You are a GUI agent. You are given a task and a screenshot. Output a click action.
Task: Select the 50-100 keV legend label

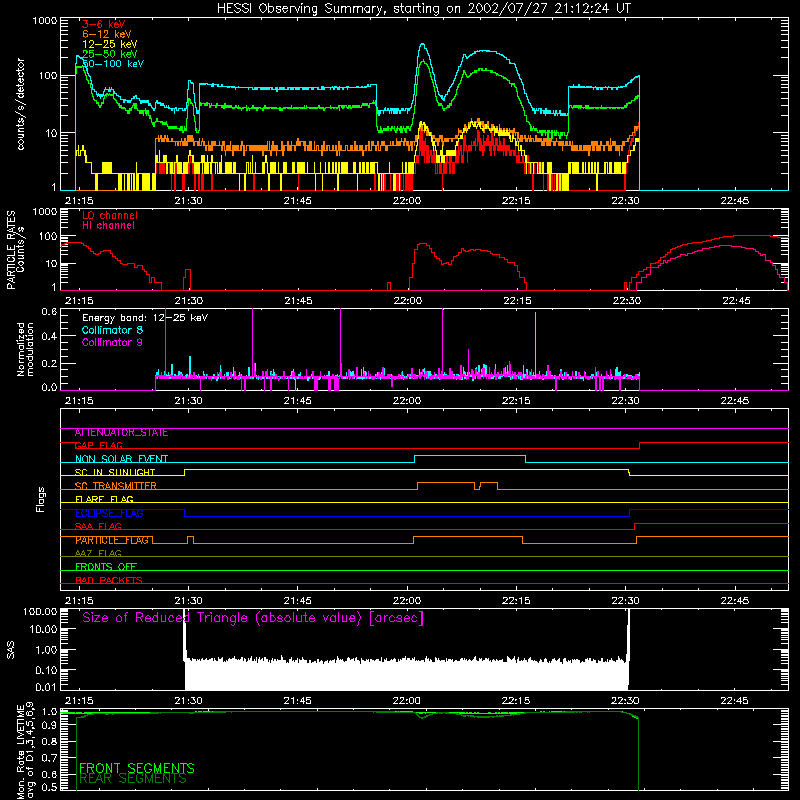coord(113,64)
